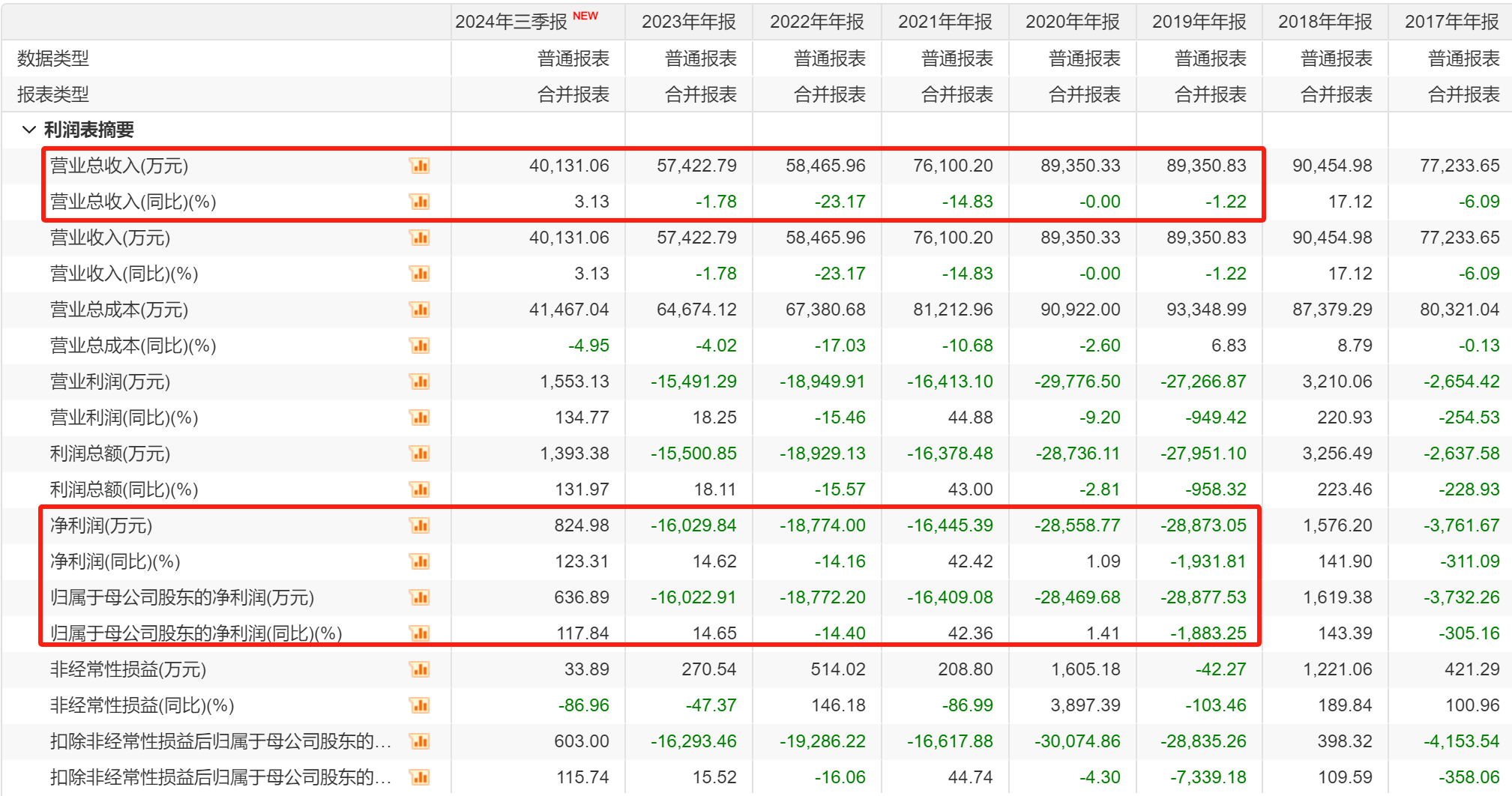Collapse the 利润表摘要 section

click(x=29, y=130)
